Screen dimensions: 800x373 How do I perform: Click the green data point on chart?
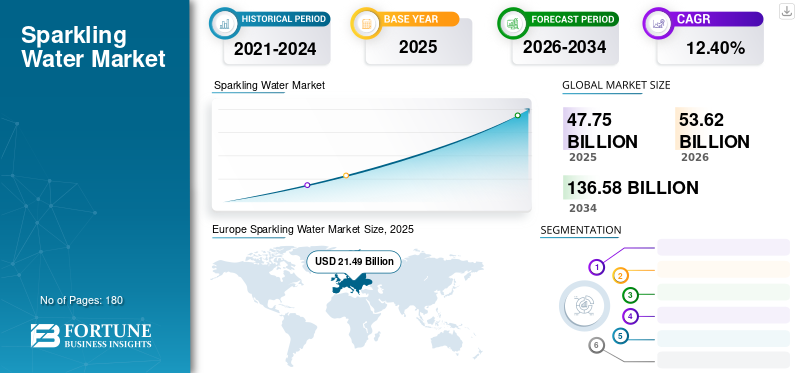coord(517,115)
